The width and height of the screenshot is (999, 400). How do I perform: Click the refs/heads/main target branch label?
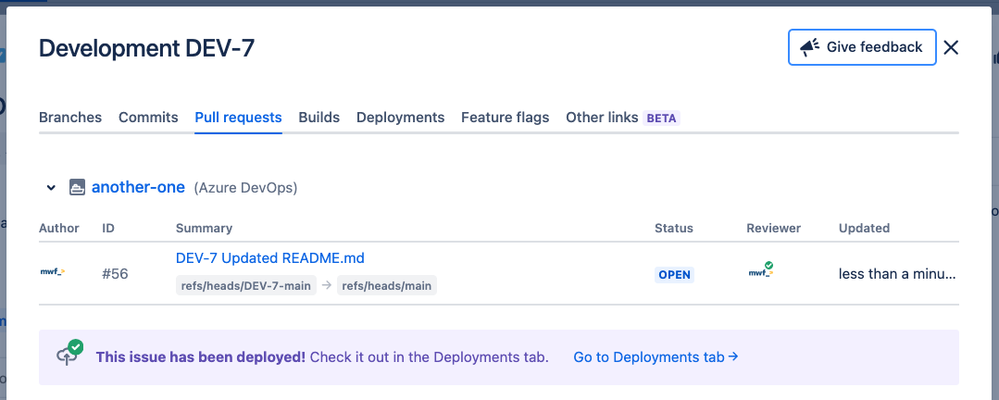tap(387, 285)
